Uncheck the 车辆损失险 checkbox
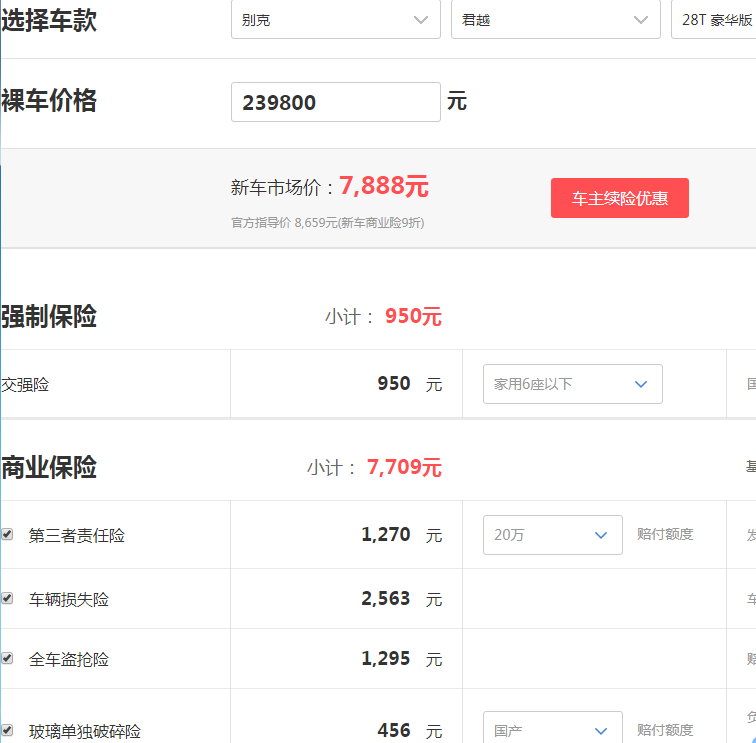 7,598
